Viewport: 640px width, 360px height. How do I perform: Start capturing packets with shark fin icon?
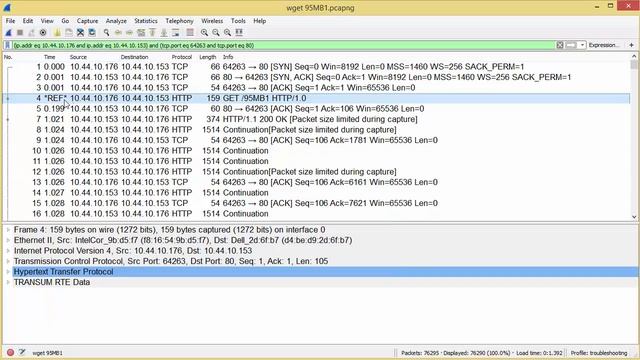[x=8, y=33]
